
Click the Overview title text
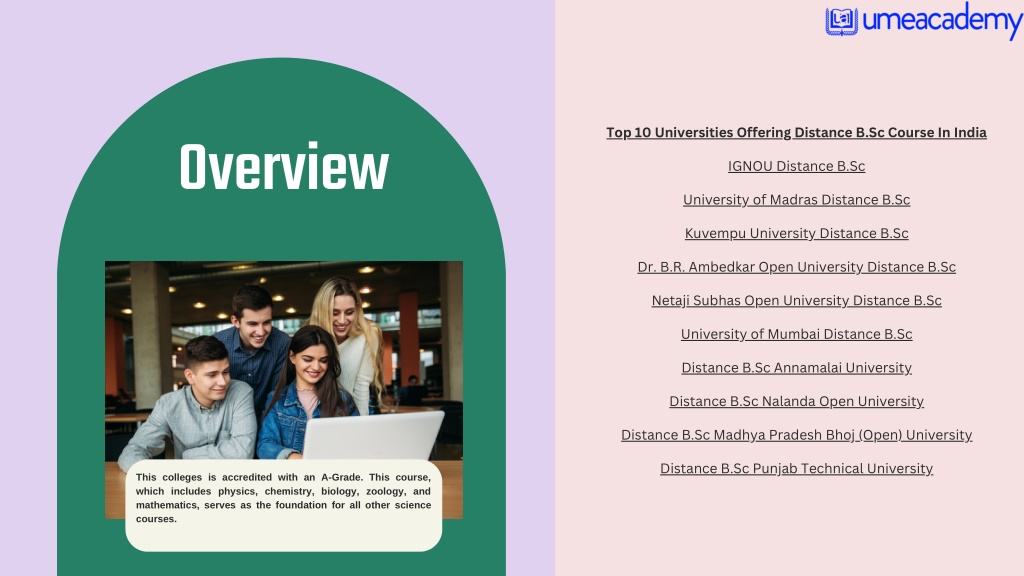284,167
